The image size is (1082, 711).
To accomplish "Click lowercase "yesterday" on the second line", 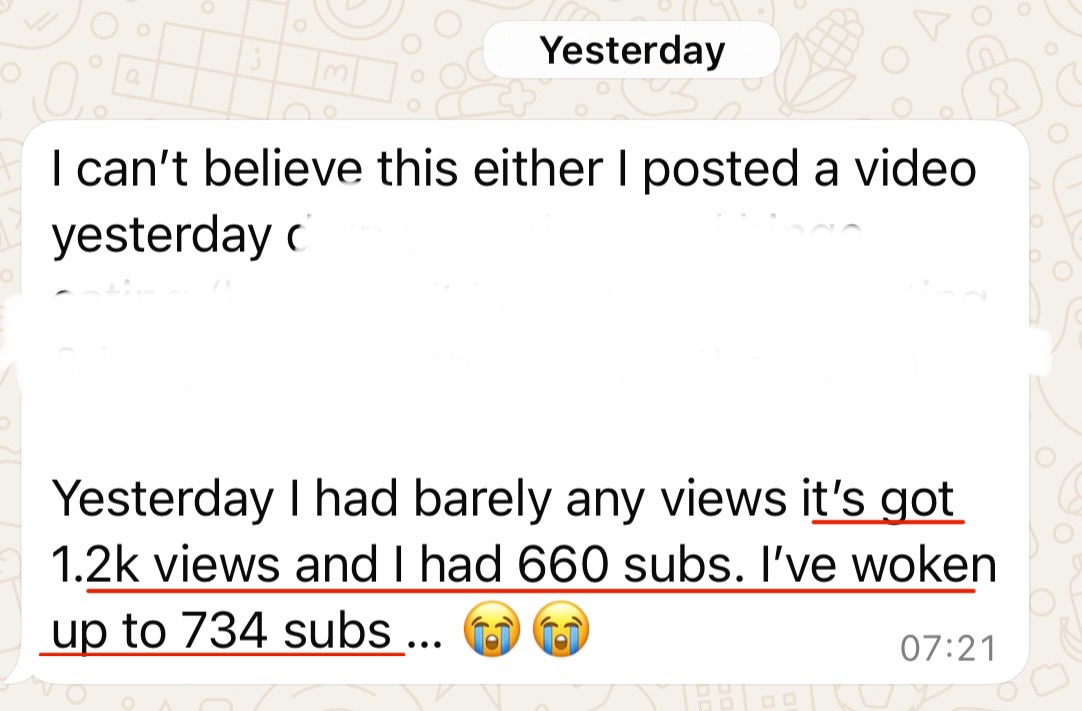I will 160,237.
